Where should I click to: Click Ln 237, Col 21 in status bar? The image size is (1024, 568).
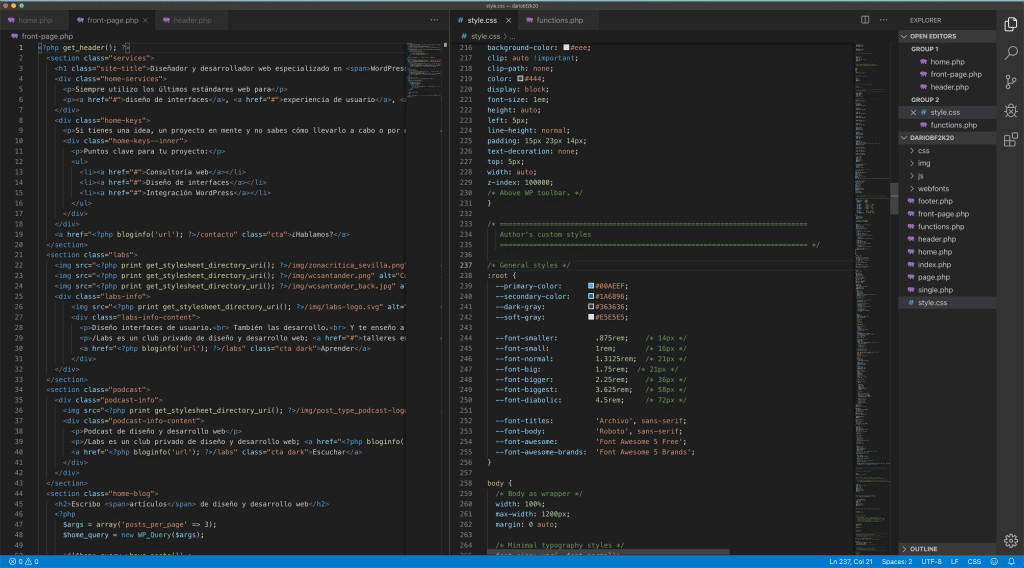[851, 561]
